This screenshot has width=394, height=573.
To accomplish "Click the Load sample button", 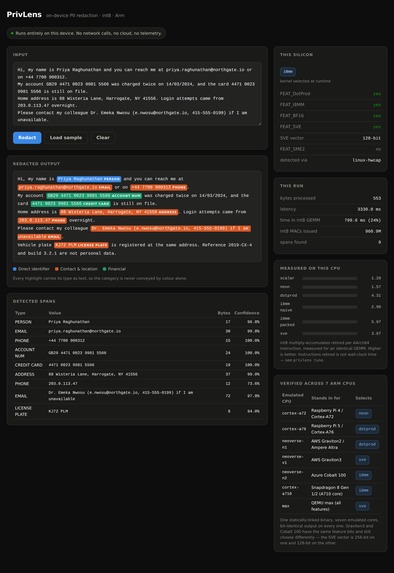I will click(x=66, y=138).
